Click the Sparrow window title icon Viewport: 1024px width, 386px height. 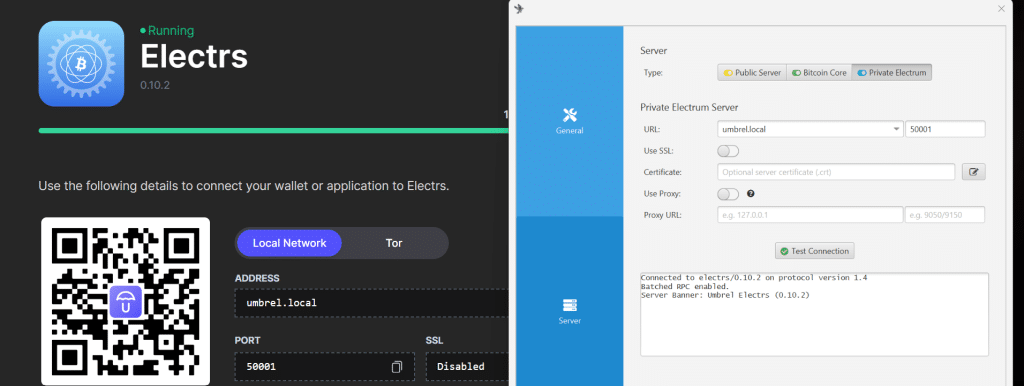(x=519, y=8)
